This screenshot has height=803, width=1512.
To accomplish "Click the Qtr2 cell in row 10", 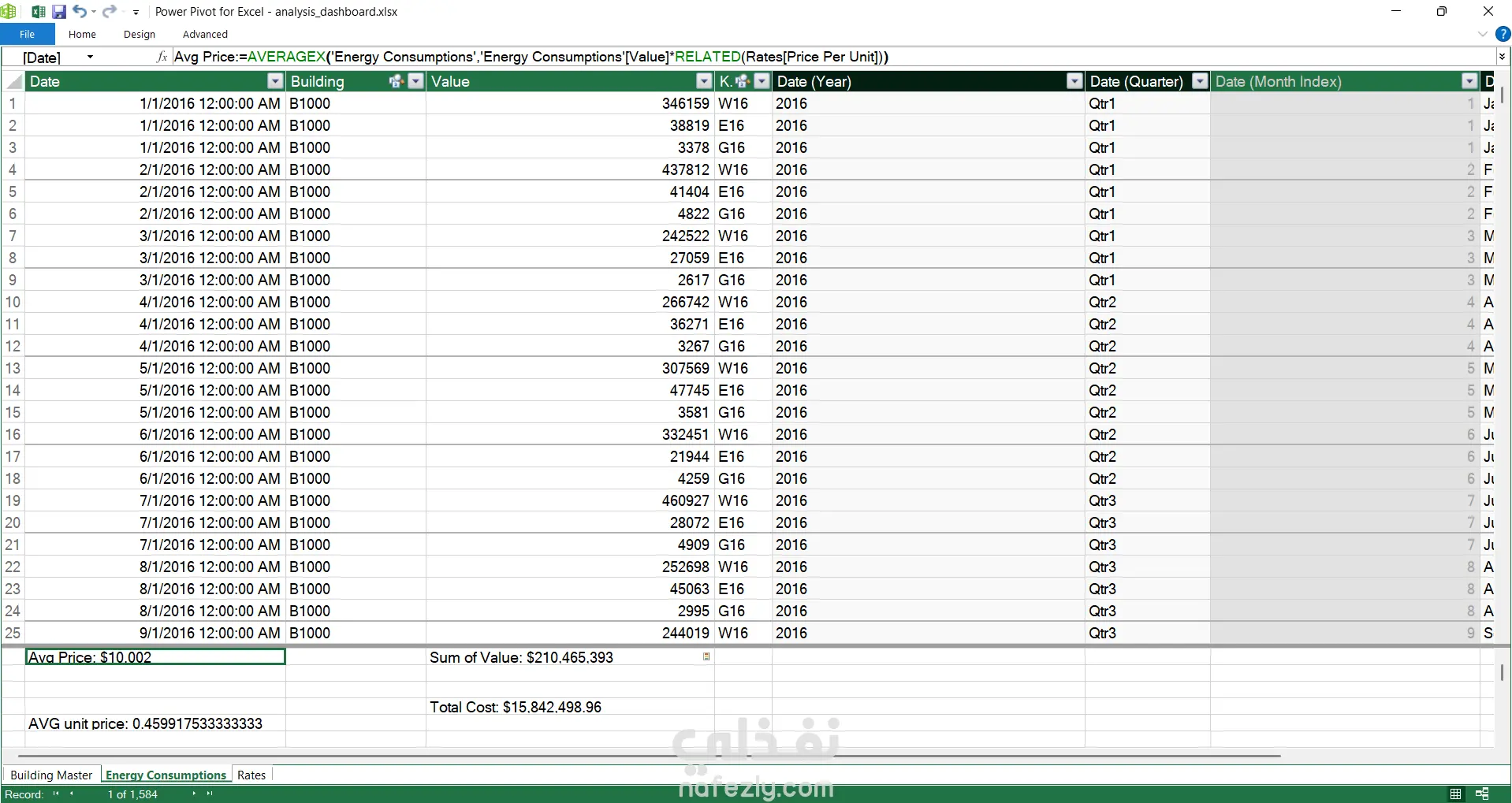I will [x=1148, y=302].
